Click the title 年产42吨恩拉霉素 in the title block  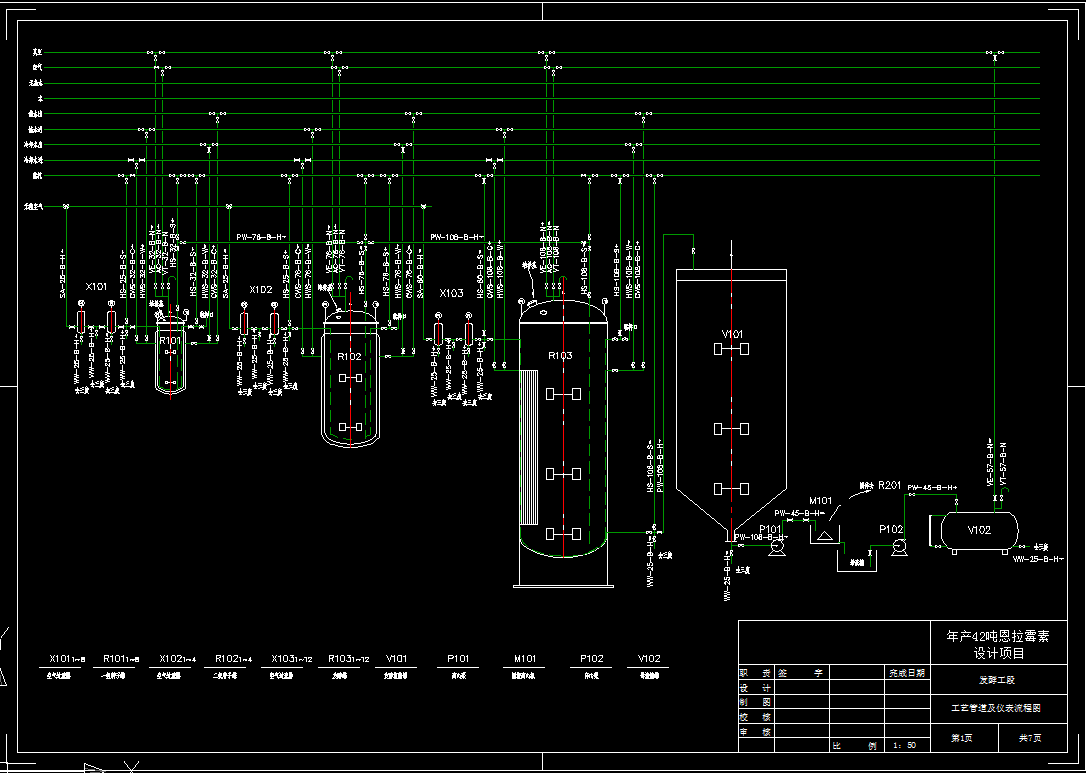point(998,636)
